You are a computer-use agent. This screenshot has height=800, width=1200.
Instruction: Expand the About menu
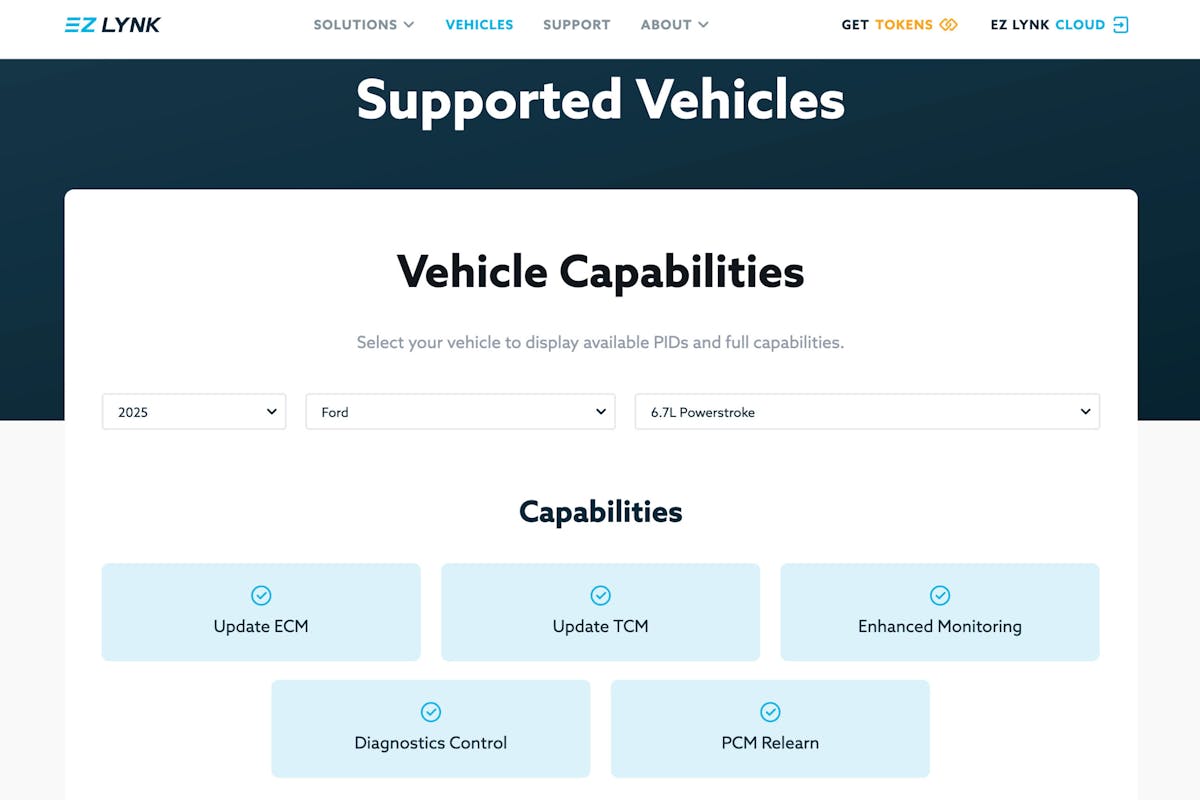click(674, 25)
